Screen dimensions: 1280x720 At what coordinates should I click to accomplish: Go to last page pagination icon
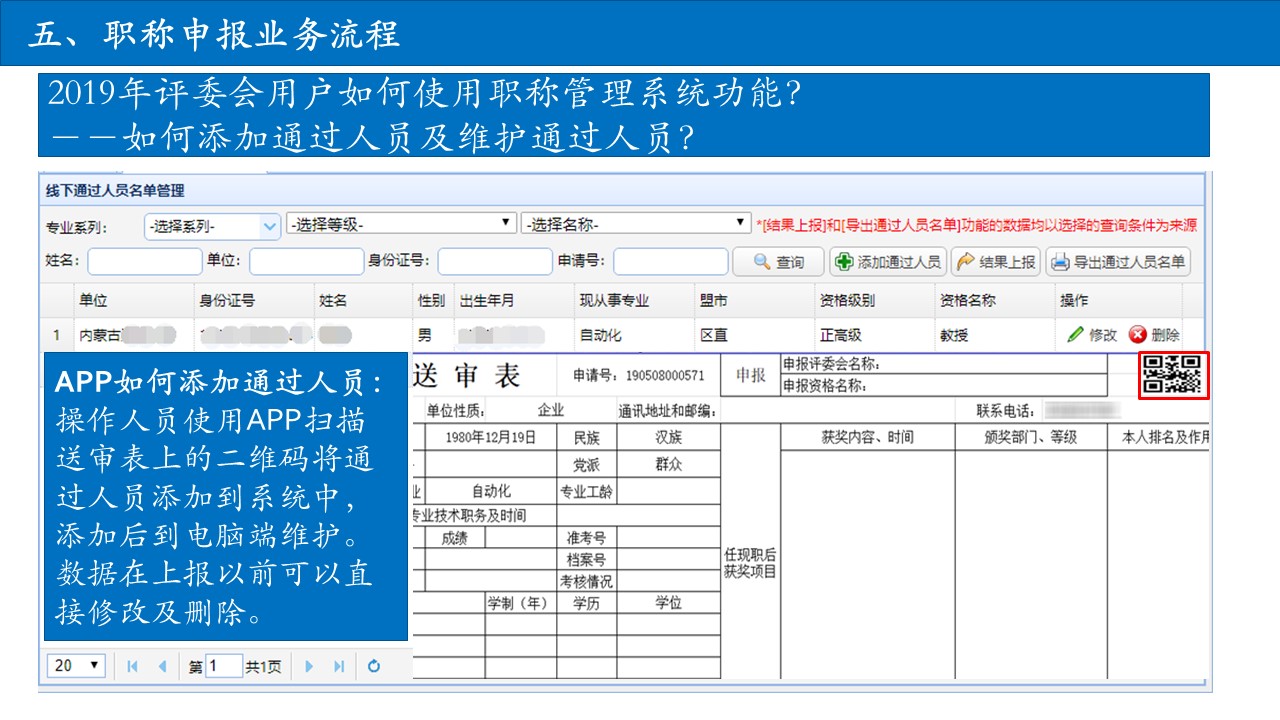pyautogui.click(x=339, y=666)
